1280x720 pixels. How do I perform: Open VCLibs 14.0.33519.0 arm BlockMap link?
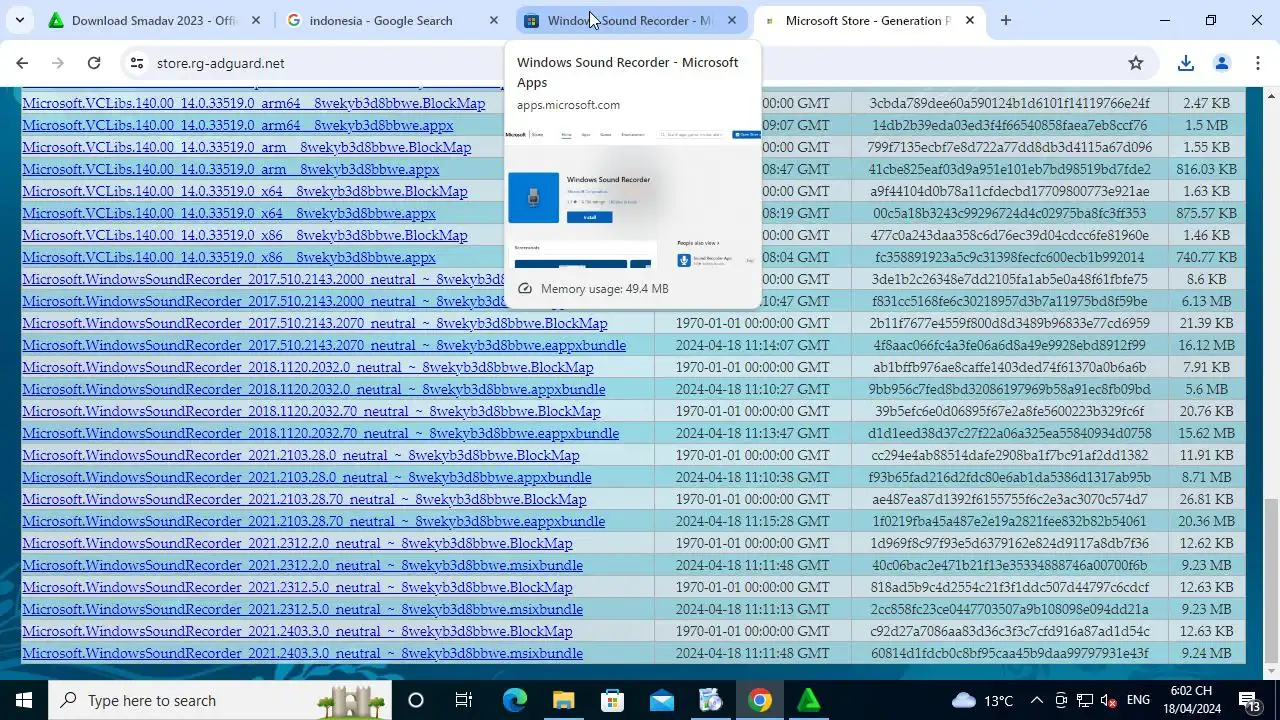pyautogui.click(x=247, y=147)
